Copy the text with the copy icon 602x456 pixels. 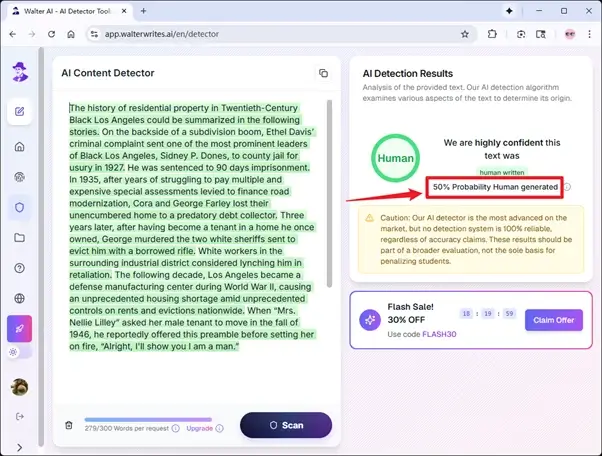tap(323, 73)
